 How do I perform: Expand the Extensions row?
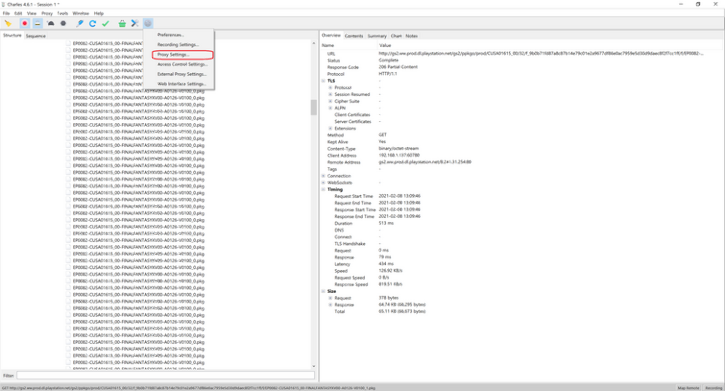(330, 128)
